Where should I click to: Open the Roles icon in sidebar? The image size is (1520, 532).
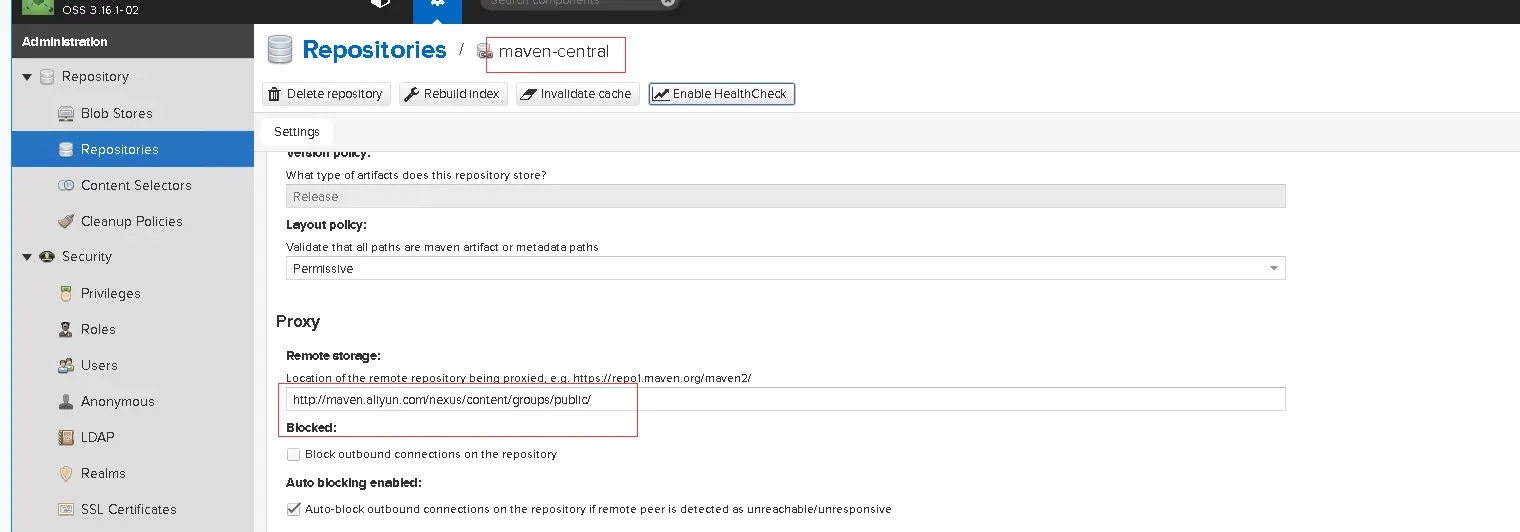[x=66, y=329]
